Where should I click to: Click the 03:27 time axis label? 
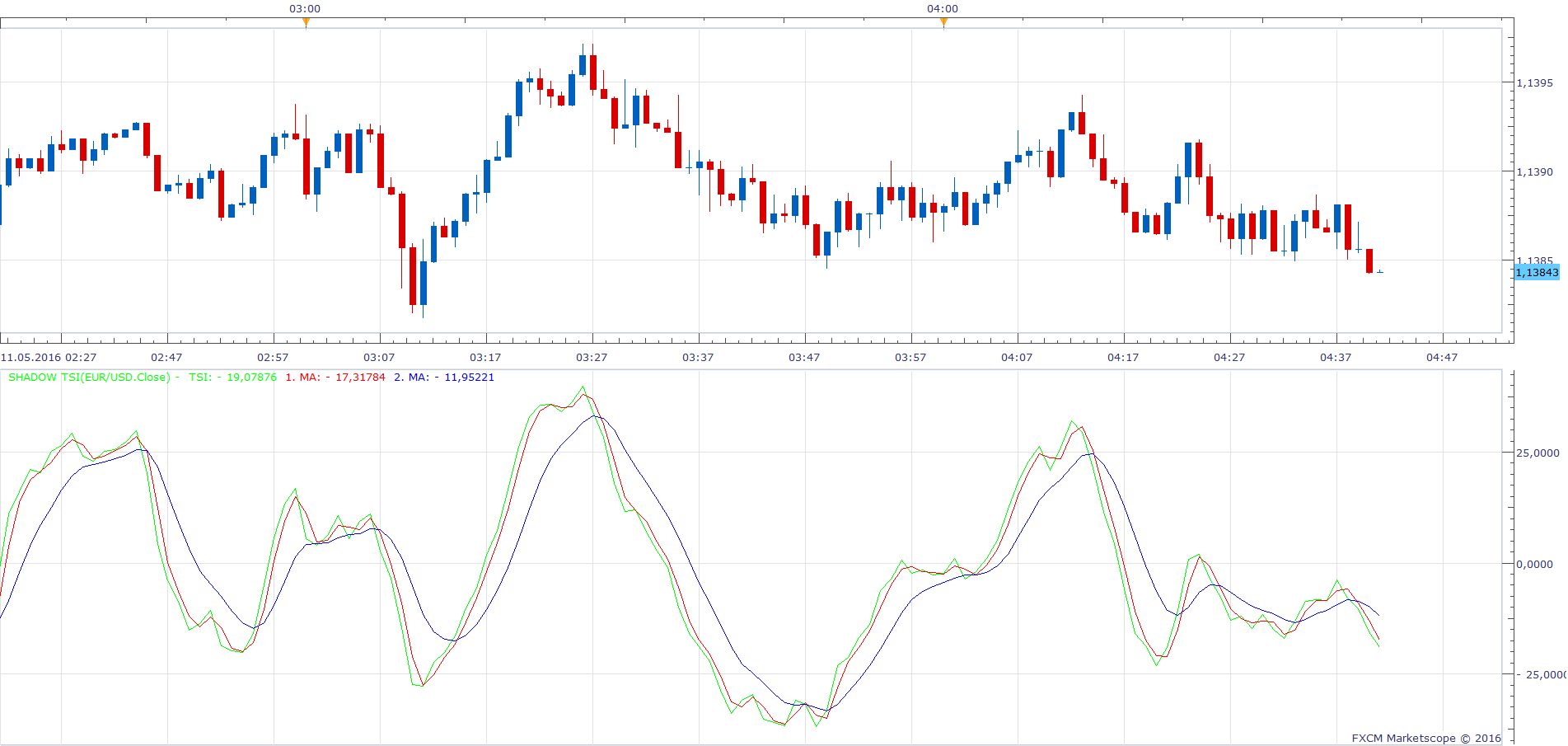(x=592, y=358)
